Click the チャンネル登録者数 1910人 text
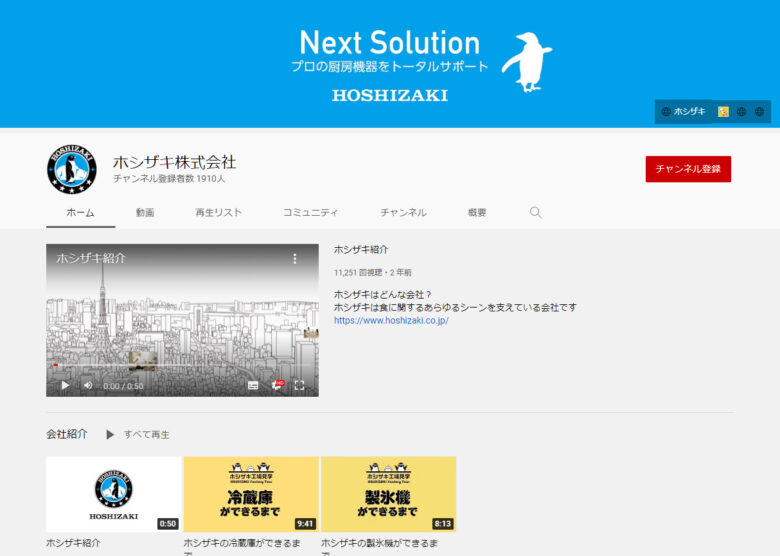This screenshot has height=556, width=780. point(169,179)
